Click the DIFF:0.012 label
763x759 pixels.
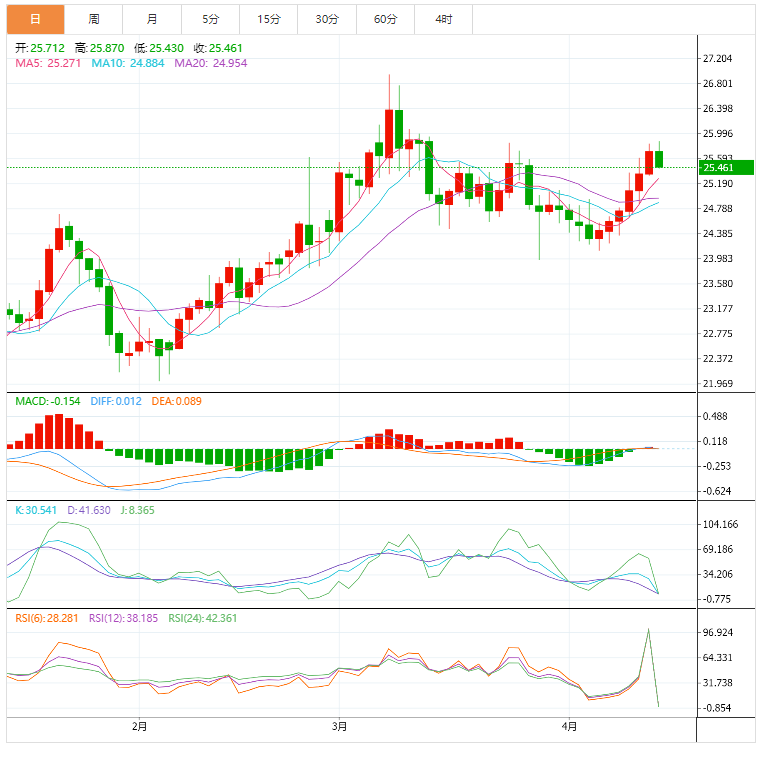tap(116, 401)
